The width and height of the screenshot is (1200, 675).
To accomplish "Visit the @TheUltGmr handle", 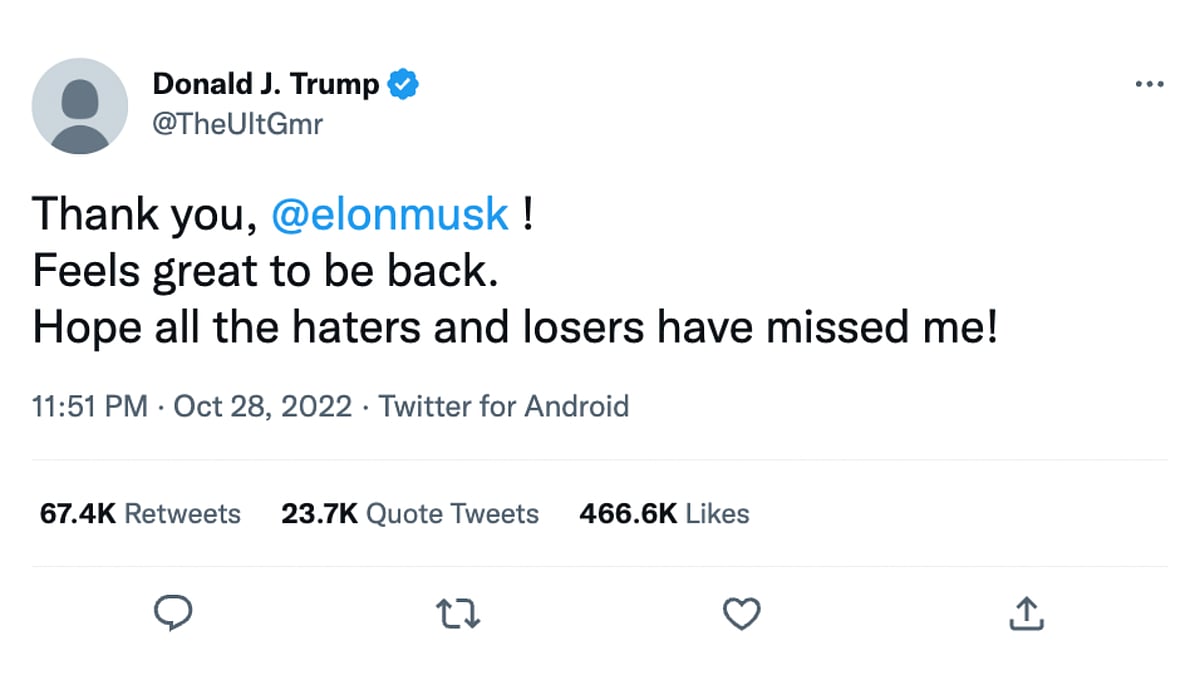I will pos(237,124).
